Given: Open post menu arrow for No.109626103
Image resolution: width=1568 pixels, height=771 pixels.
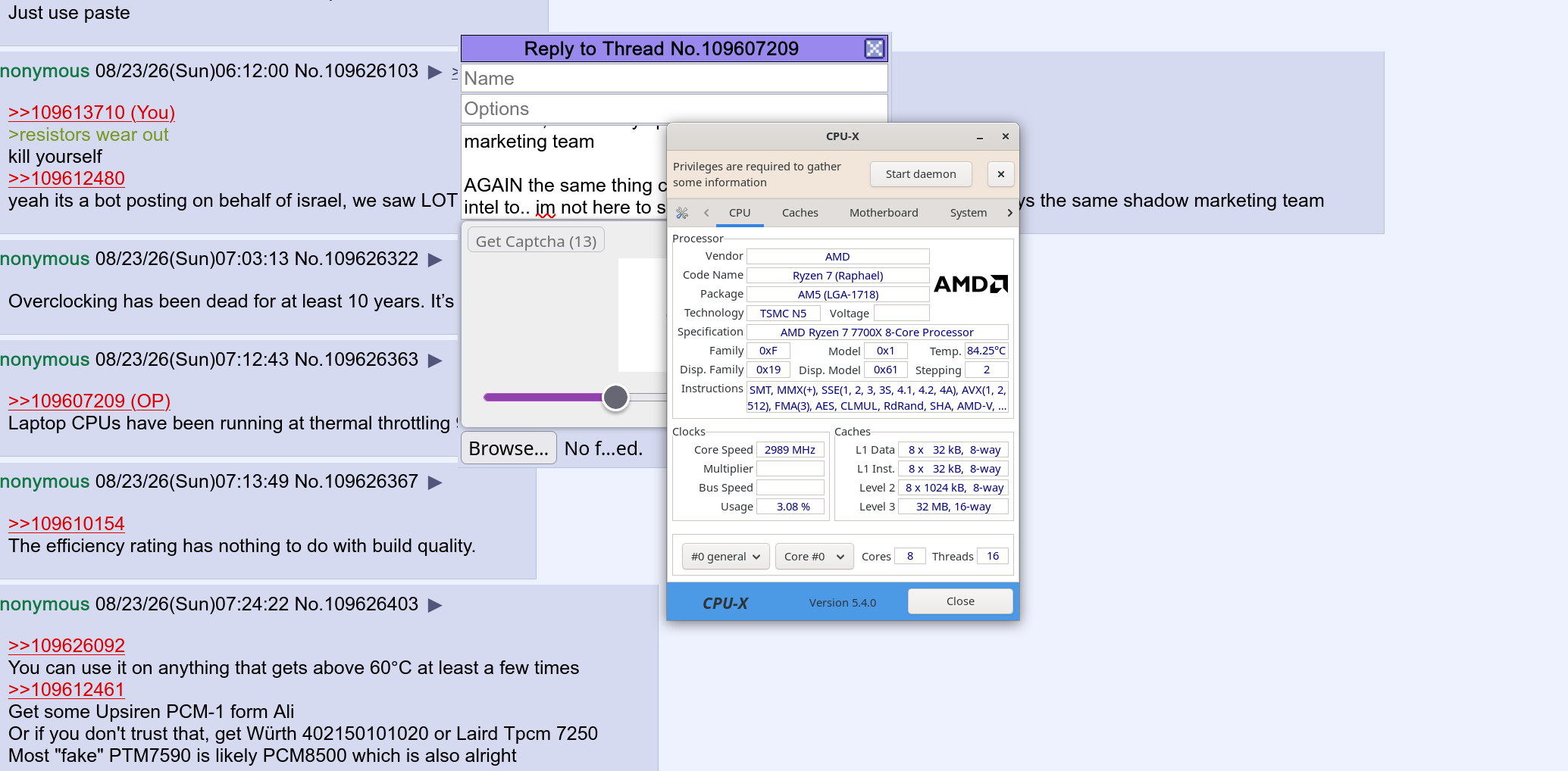Looking at the screenshot, I should tap(435, 72).
